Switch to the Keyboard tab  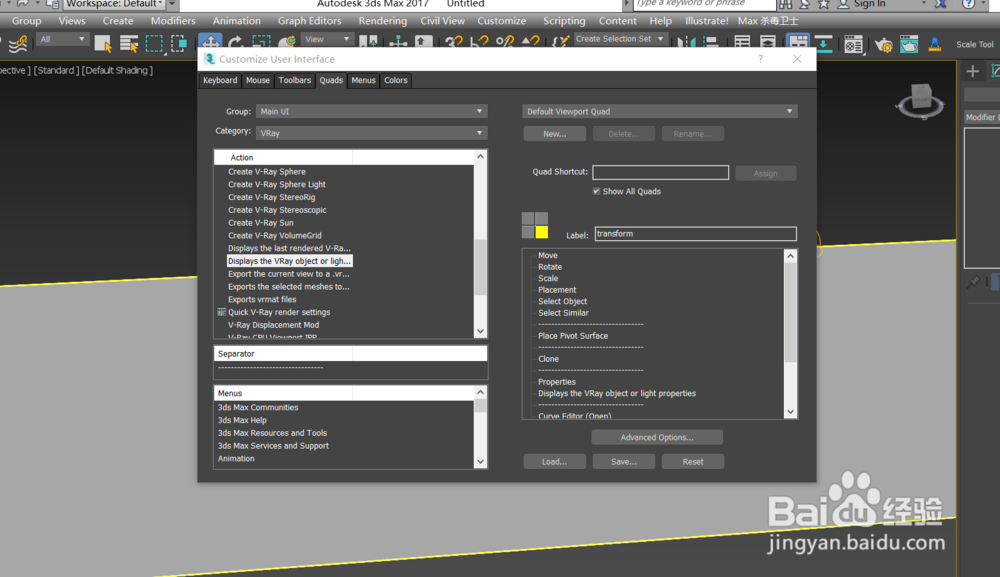pos(220,80)
